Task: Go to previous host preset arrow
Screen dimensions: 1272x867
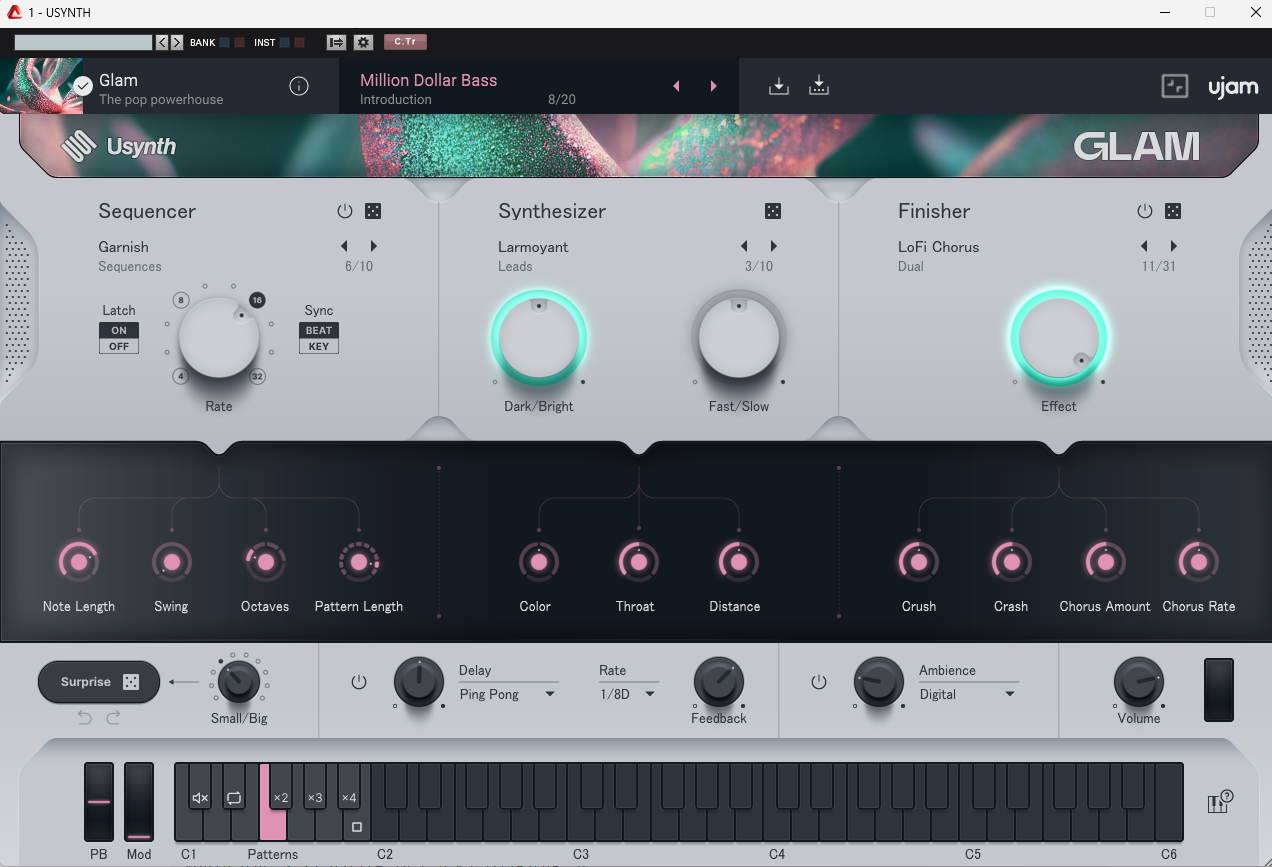Action: 161,42
